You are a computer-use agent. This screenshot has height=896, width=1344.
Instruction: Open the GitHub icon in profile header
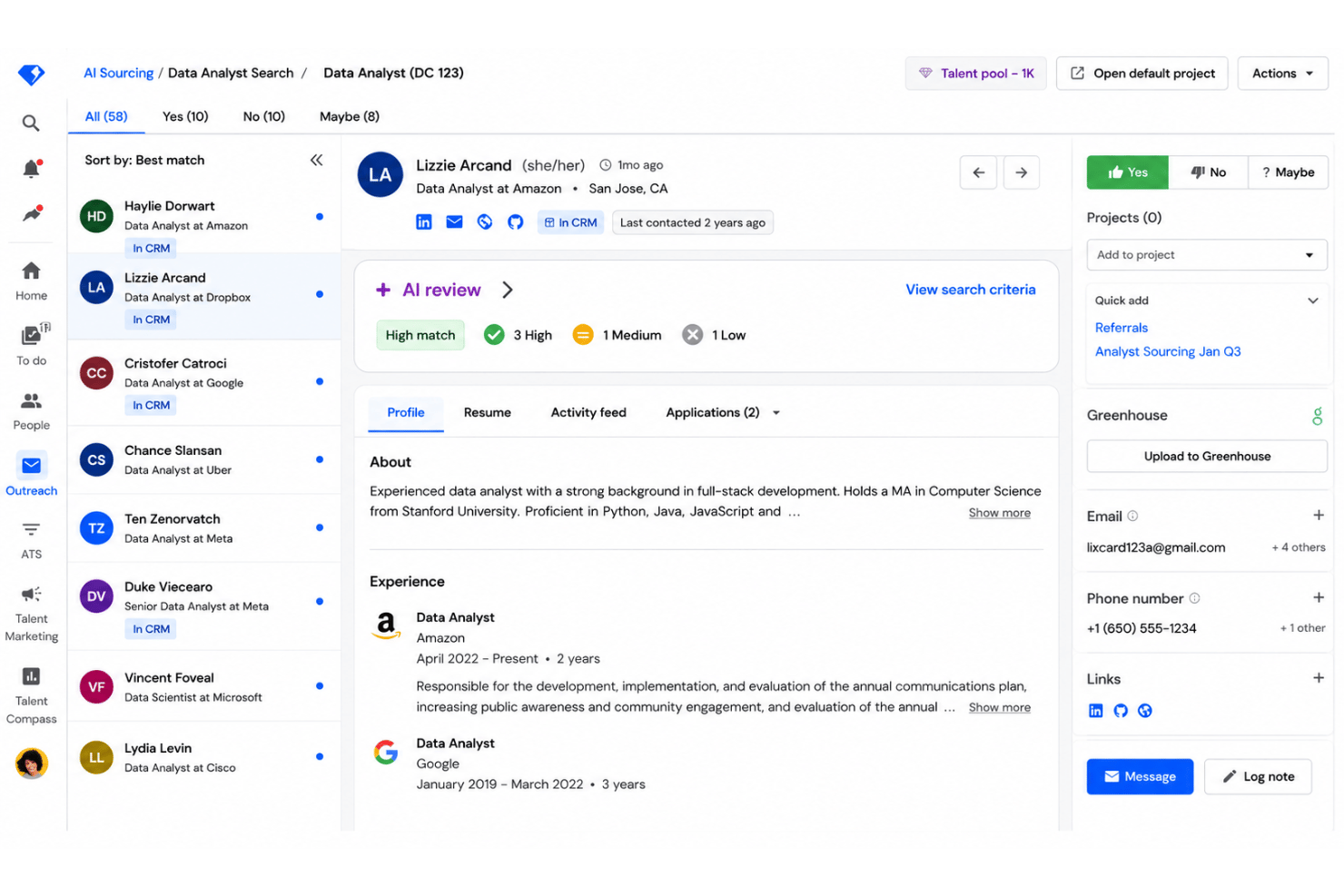tap(515, 222)
